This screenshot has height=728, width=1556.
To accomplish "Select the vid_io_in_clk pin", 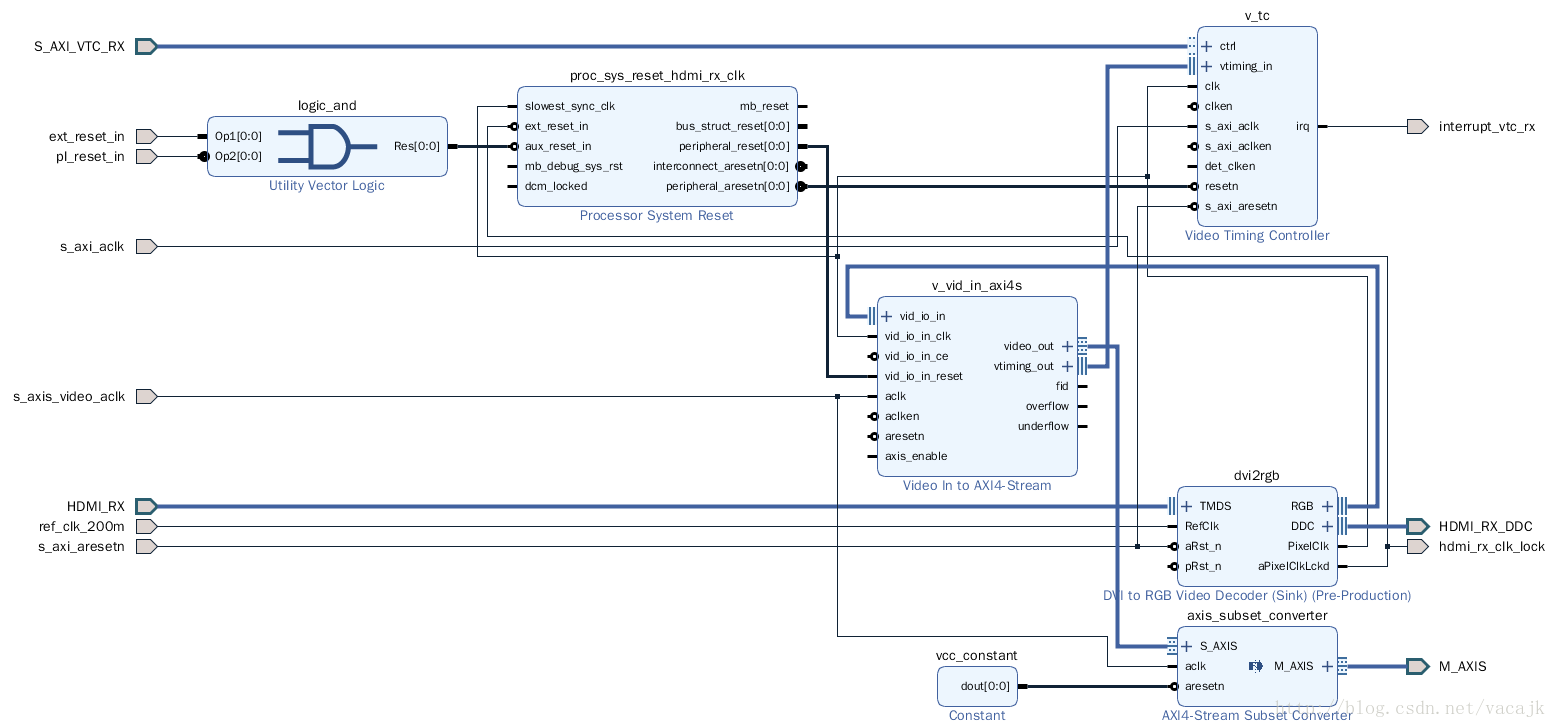I will click(918, 336).
